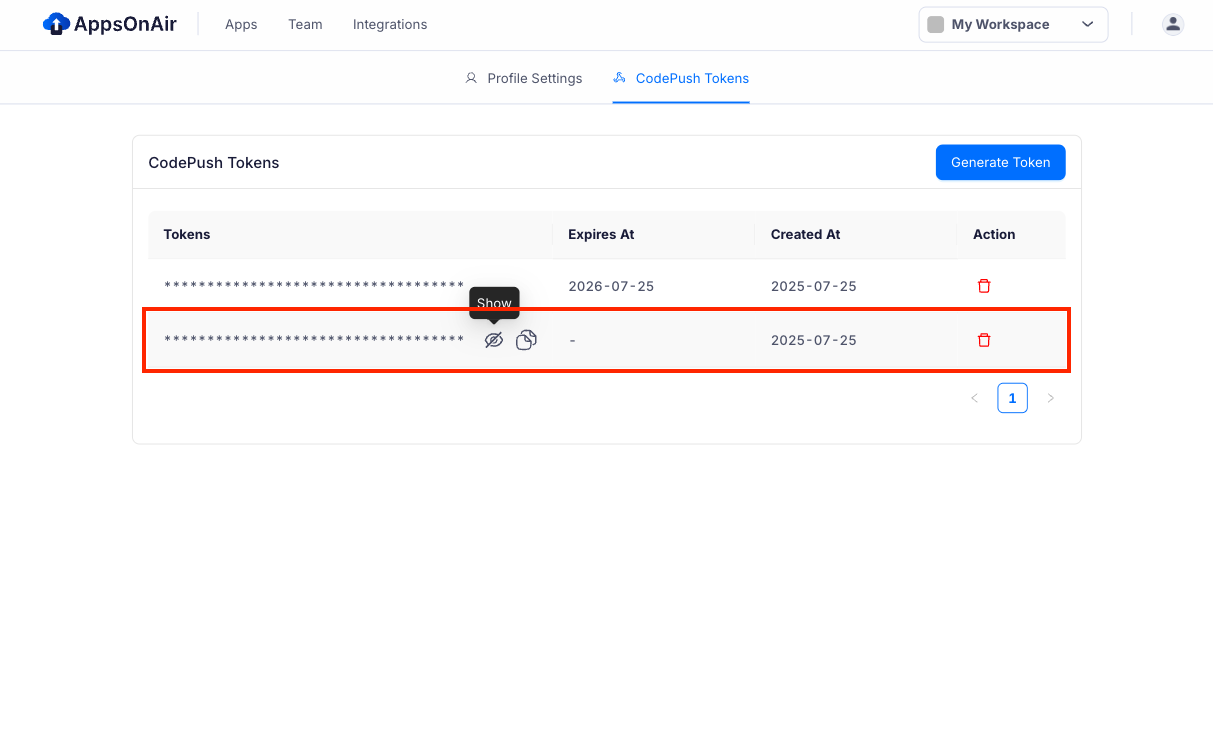Switch to the CodePush Tokens tab
This screenshot has width=1213, height=755.
pos(681,78)
